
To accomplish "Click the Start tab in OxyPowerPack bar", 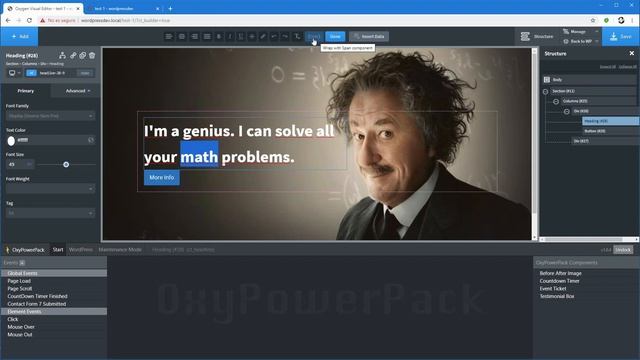I will click(58, 249).
